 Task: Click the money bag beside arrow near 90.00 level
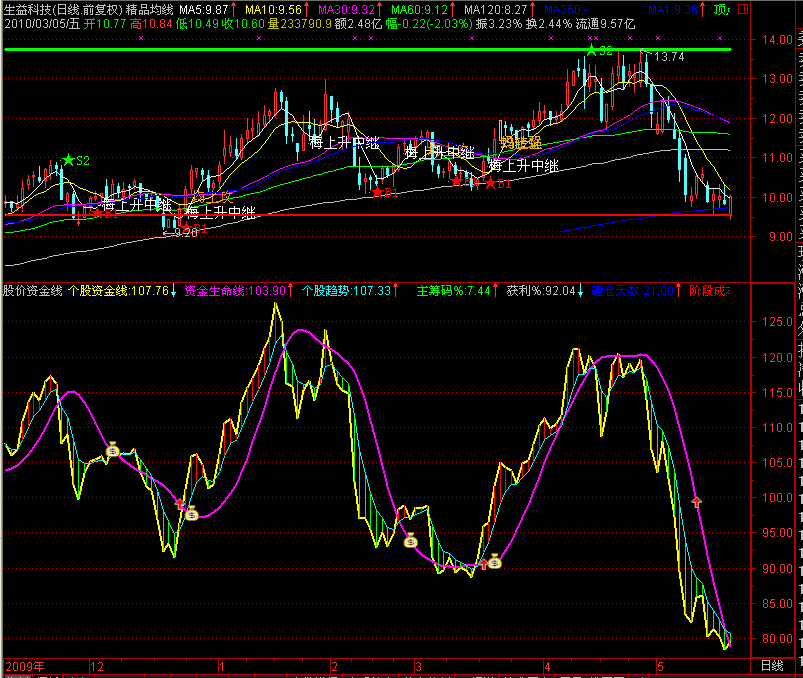coord(495,561)
